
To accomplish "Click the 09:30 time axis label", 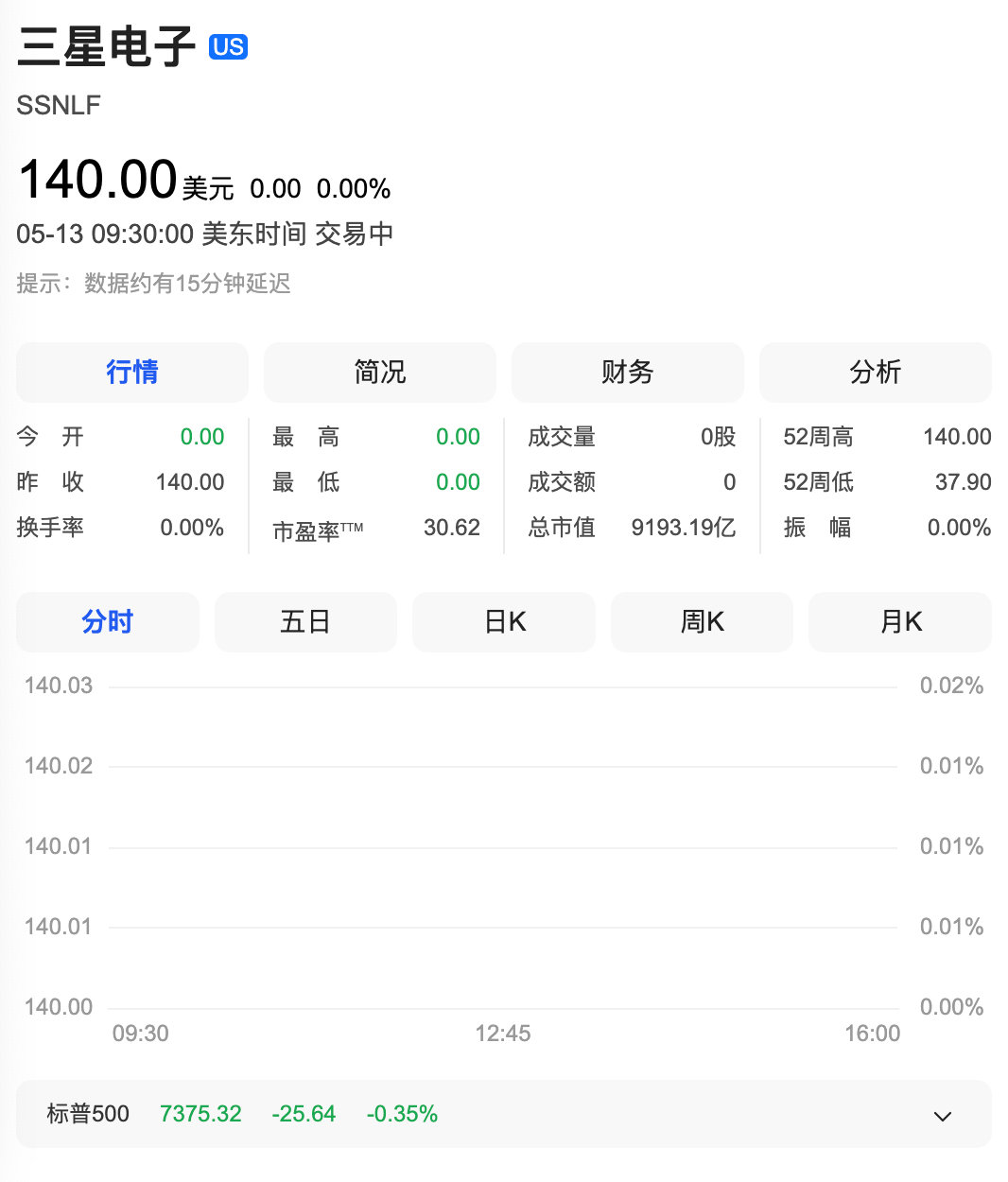I will pos(141,1034).
